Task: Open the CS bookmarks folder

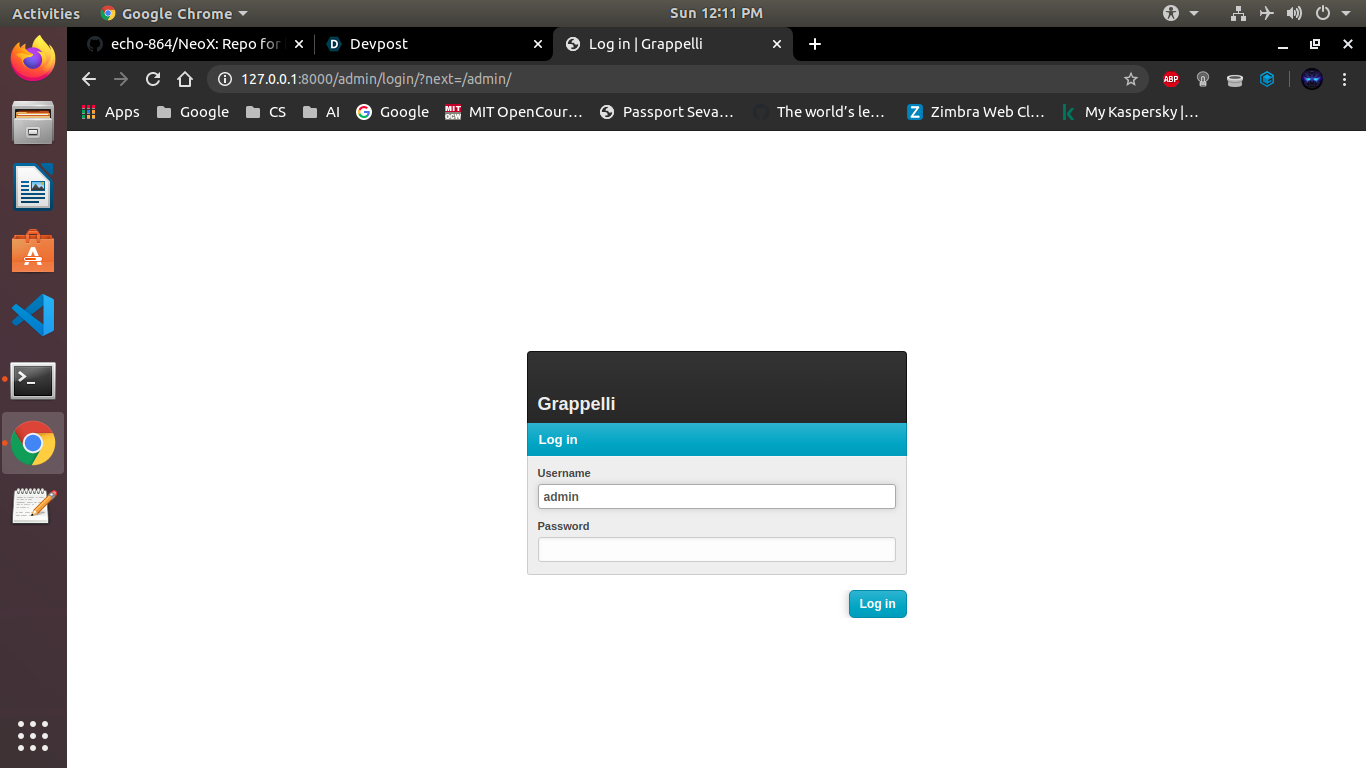Action: 266,112
